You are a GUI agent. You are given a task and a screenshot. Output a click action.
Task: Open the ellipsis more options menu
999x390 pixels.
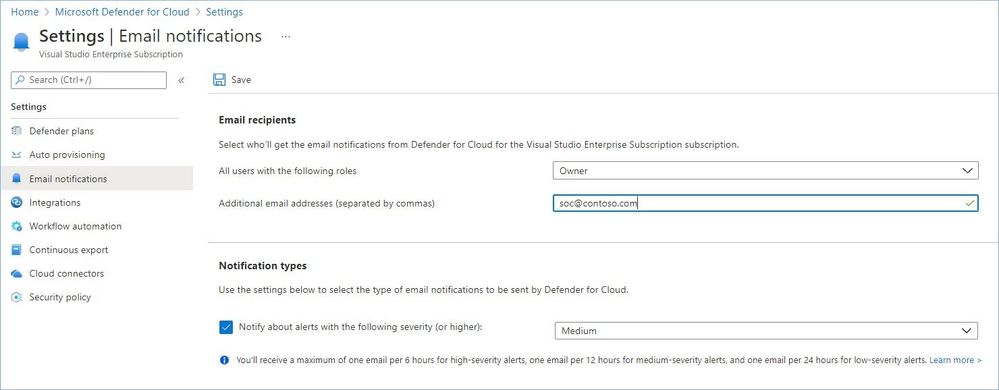point(286,36)
